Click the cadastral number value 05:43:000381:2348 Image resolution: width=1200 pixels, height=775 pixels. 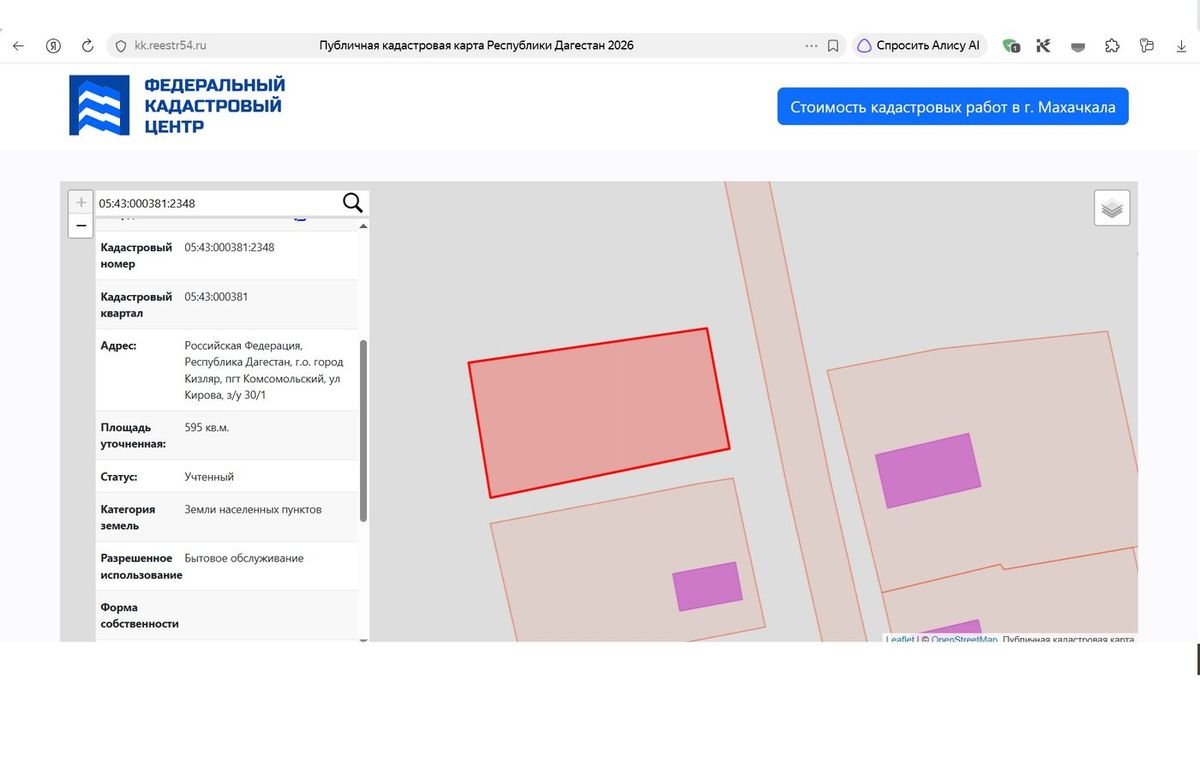[229, 247]
